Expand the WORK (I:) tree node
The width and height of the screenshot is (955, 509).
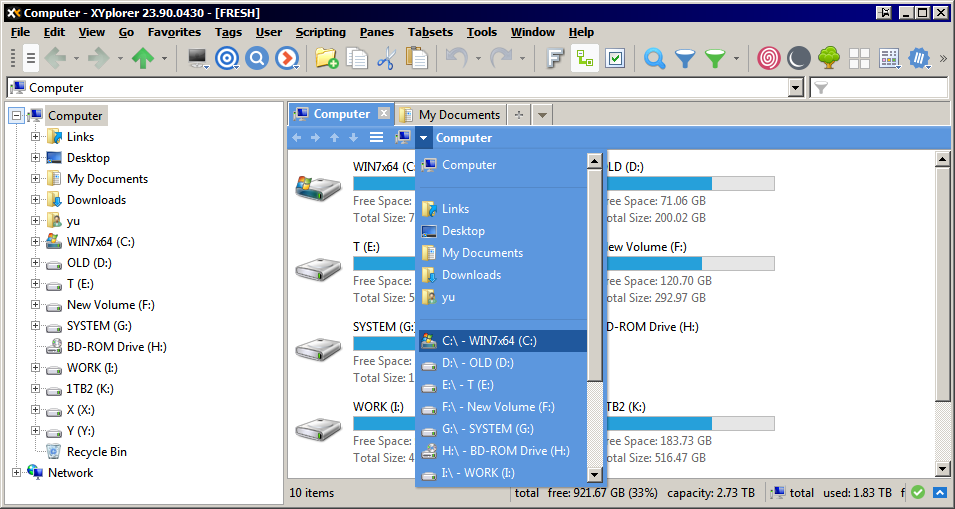tap(35, 368)
